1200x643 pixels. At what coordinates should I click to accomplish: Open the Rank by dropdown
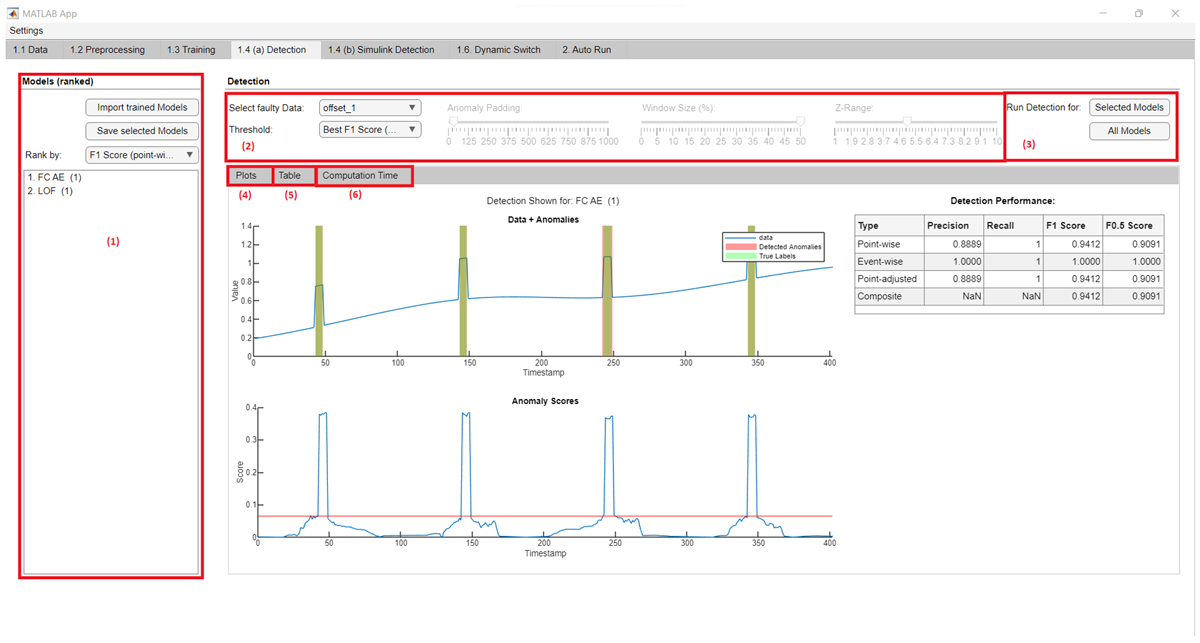point(140,155)
